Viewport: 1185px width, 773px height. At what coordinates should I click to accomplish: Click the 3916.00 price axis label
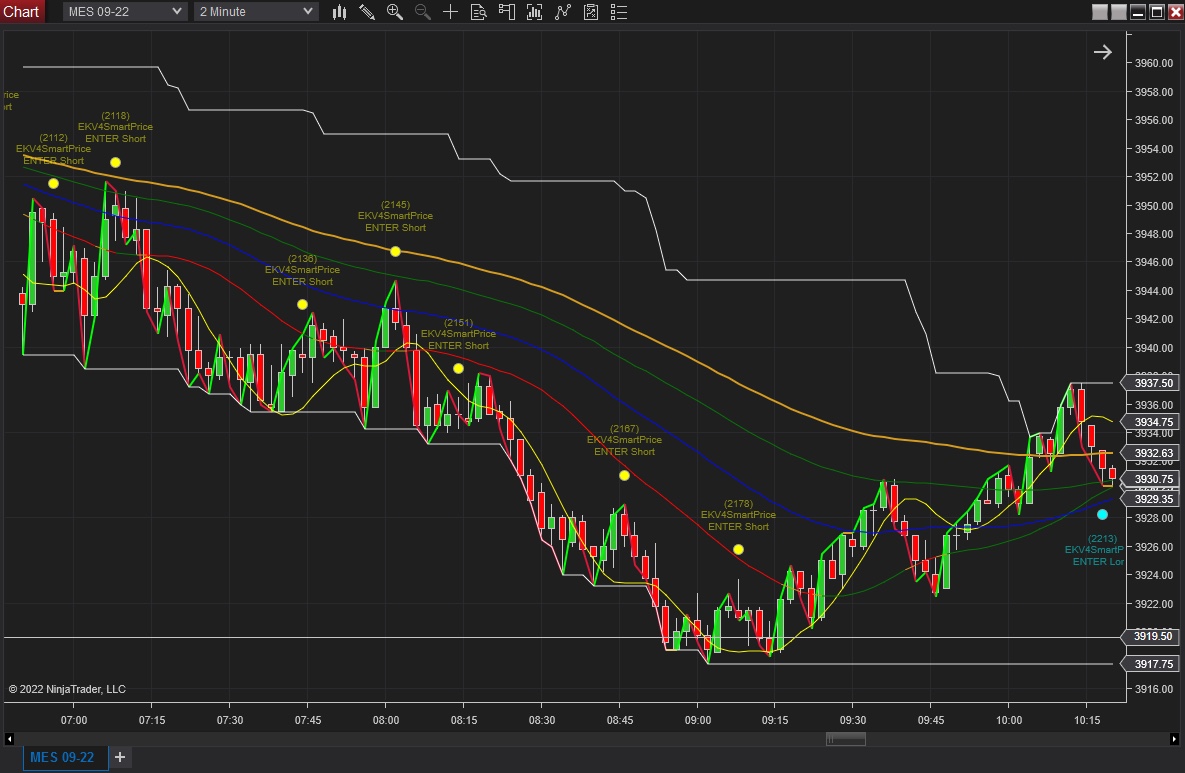[x=1154, y=689]
